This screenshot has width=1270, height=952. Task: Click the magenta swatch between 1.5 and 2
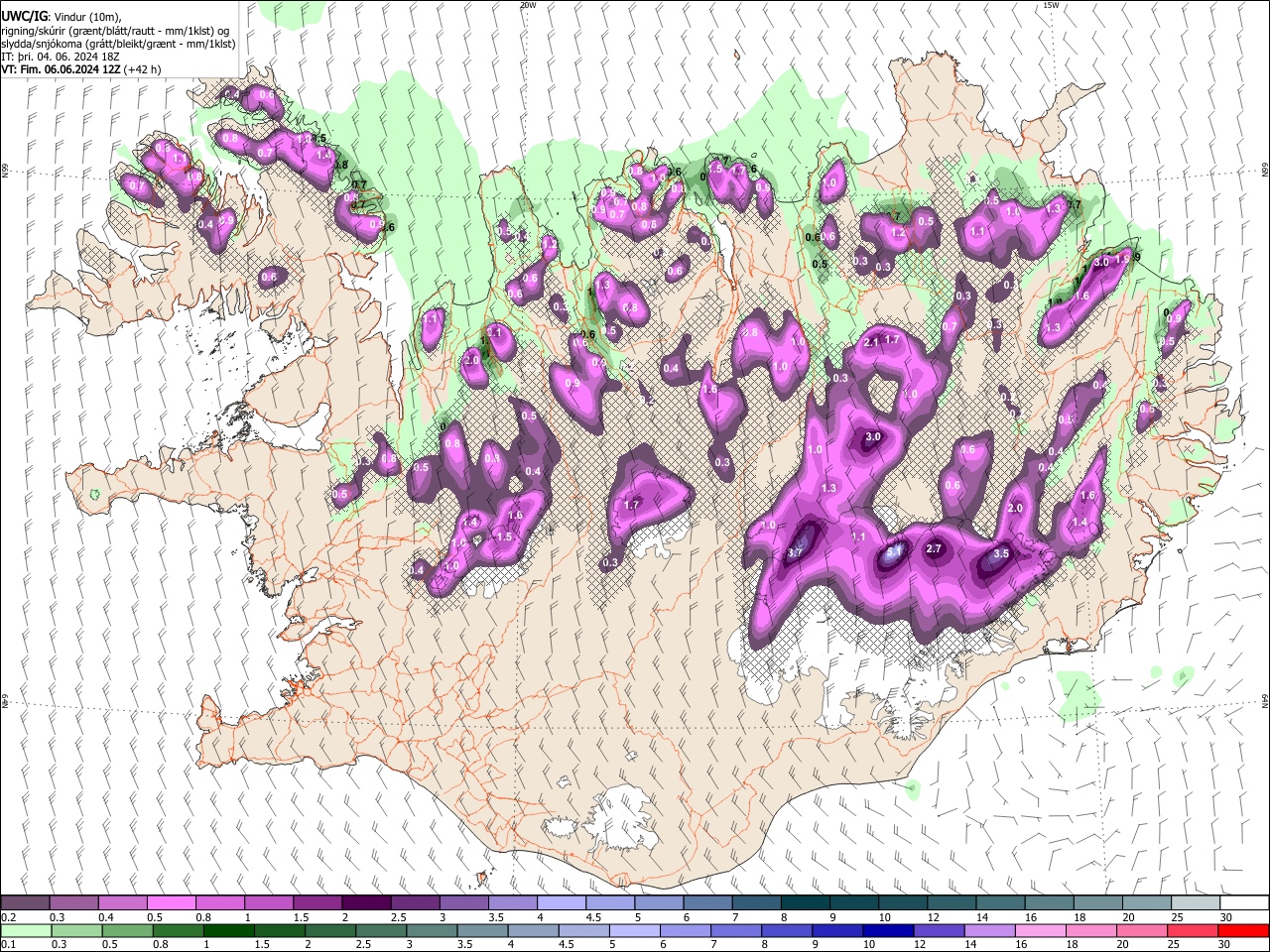tap(317, 903)
